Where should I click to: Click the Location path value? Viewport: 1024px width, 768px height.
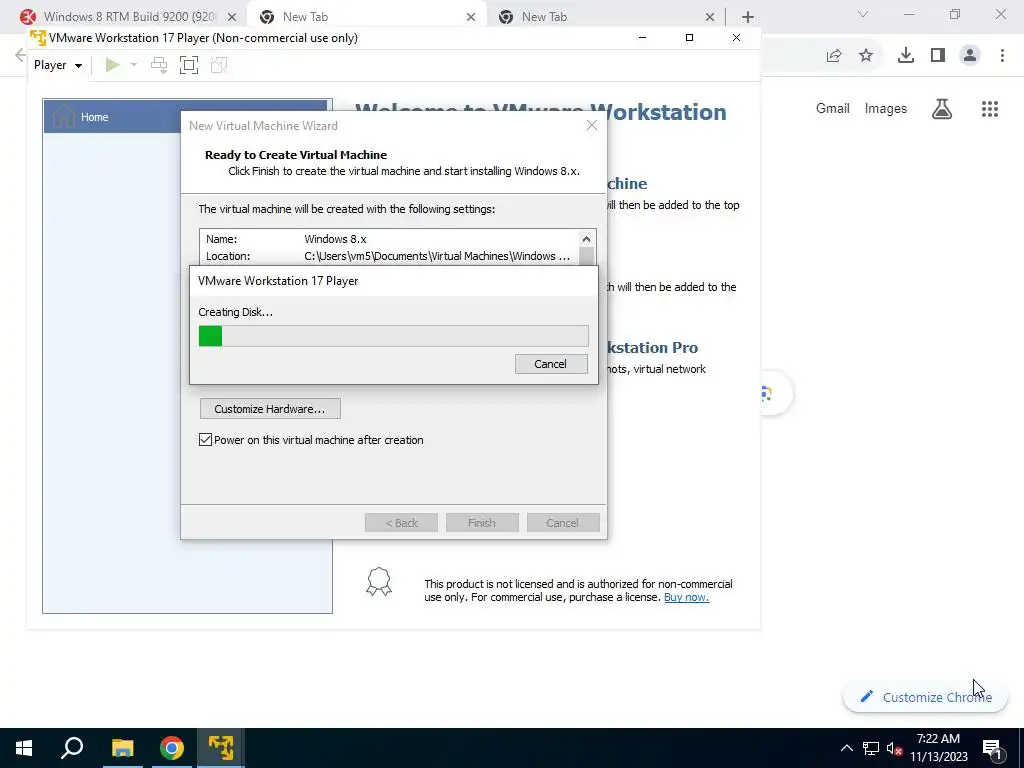coord(437,256)
